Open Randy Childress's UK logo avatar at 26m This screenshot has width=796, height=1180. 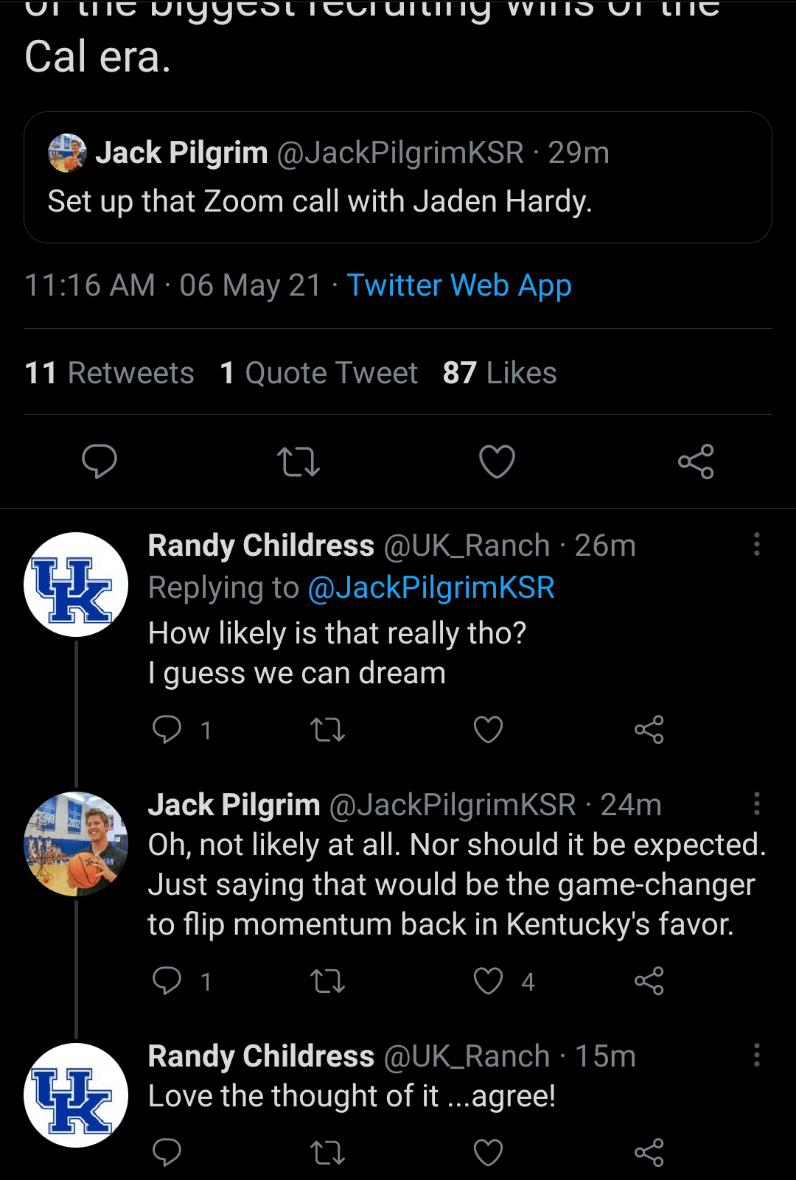click(x=76, y=585)
